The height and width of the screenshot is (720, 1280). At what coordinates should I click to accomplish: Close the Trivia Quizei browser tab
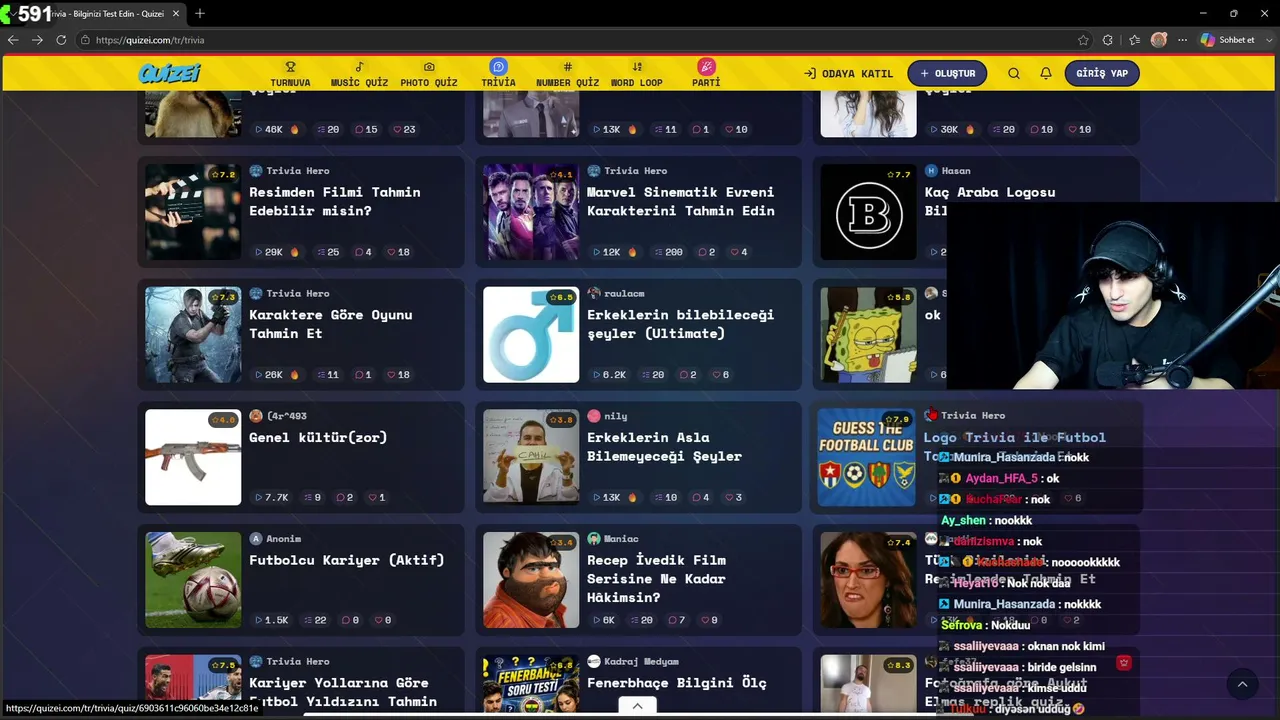coord(176,13)
